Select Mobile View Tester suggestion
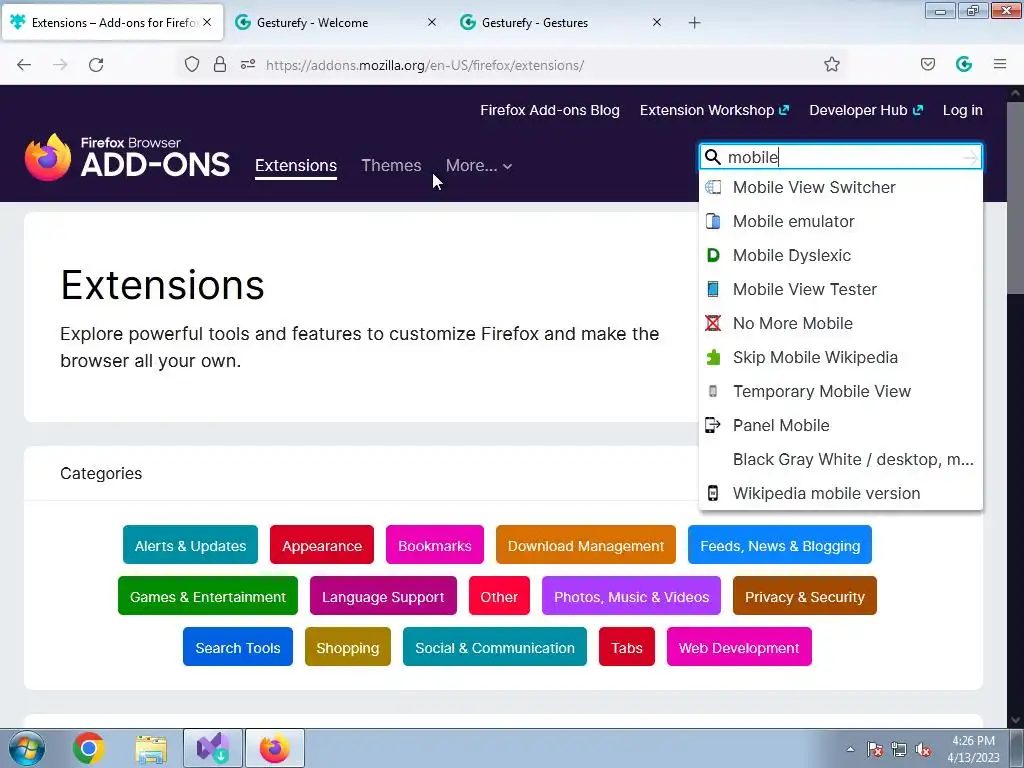1024x768 pixels. [840, 289]
